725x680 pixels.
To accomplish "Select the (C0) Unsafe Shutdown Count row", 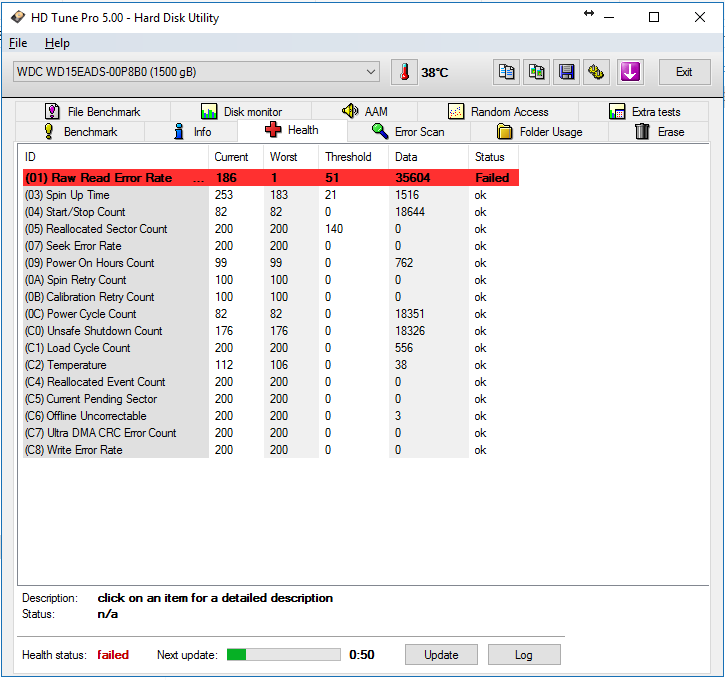I will (271, 331).
